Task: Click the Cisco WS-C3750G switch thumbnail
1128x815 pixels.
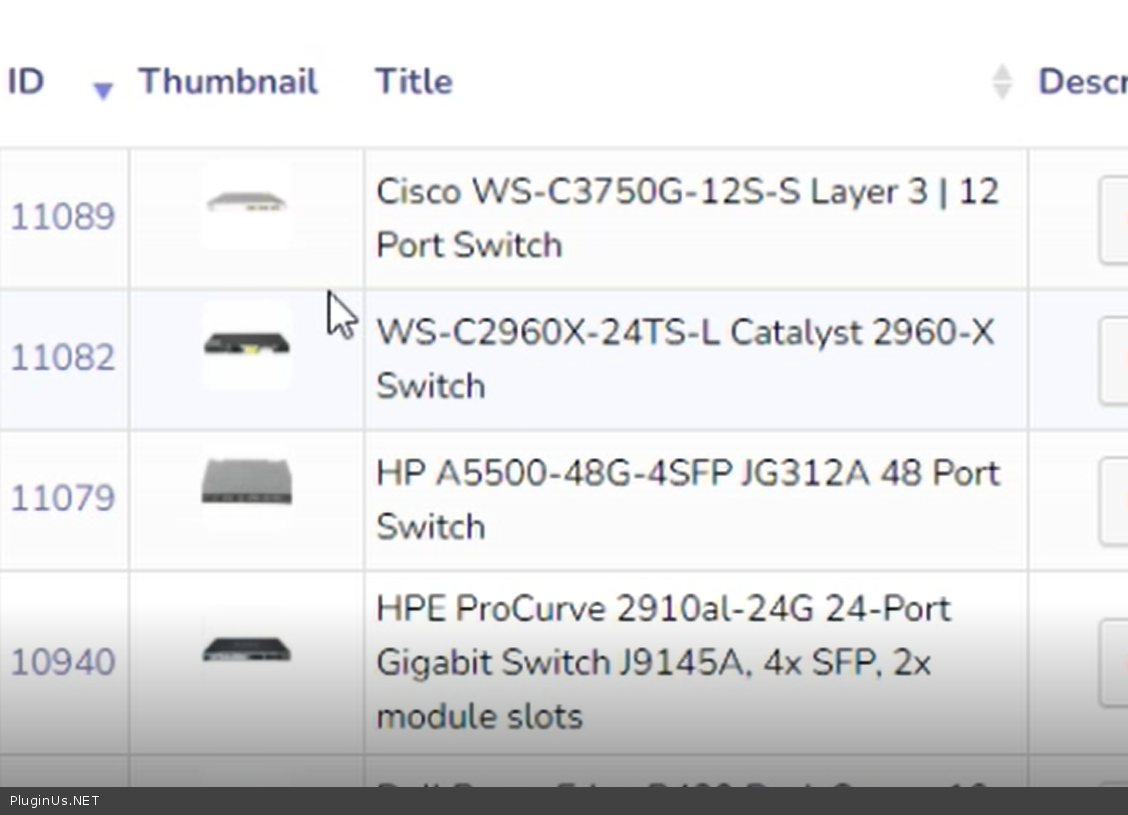Action: pos(246,204)
